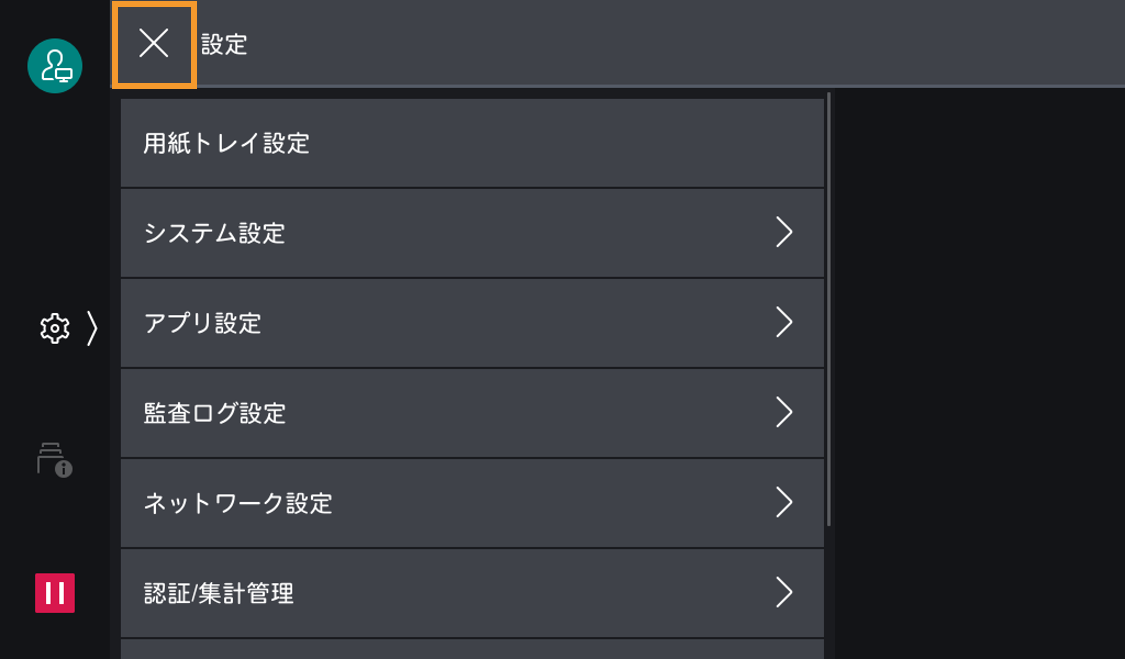The width and height of the screenshot is (1125, 659).
Task: Click the アプリ設定 chevron arrow
Action: [x=784, y=323]
